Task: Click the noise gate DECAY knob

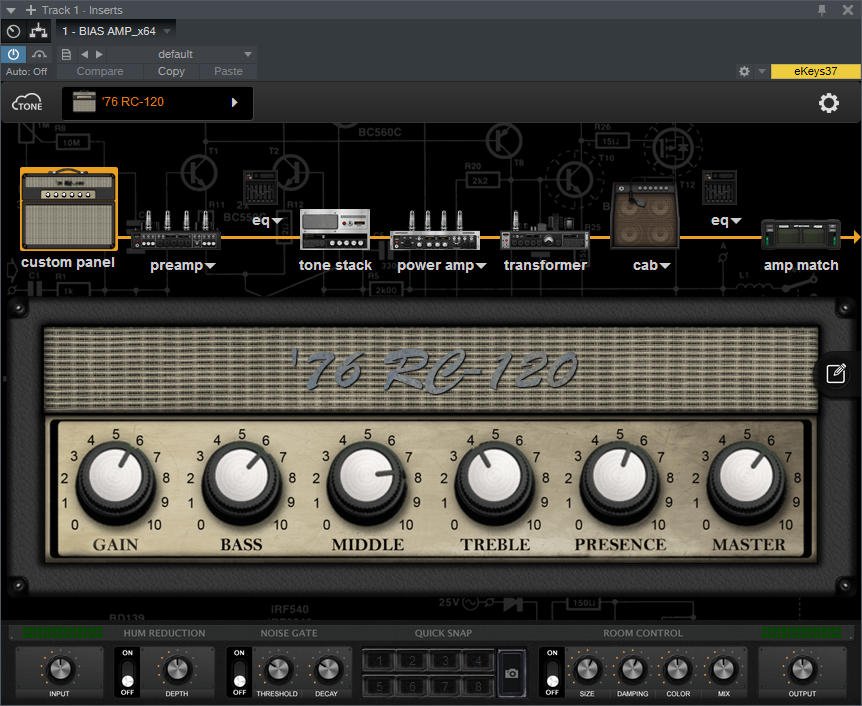Action: 328,669
